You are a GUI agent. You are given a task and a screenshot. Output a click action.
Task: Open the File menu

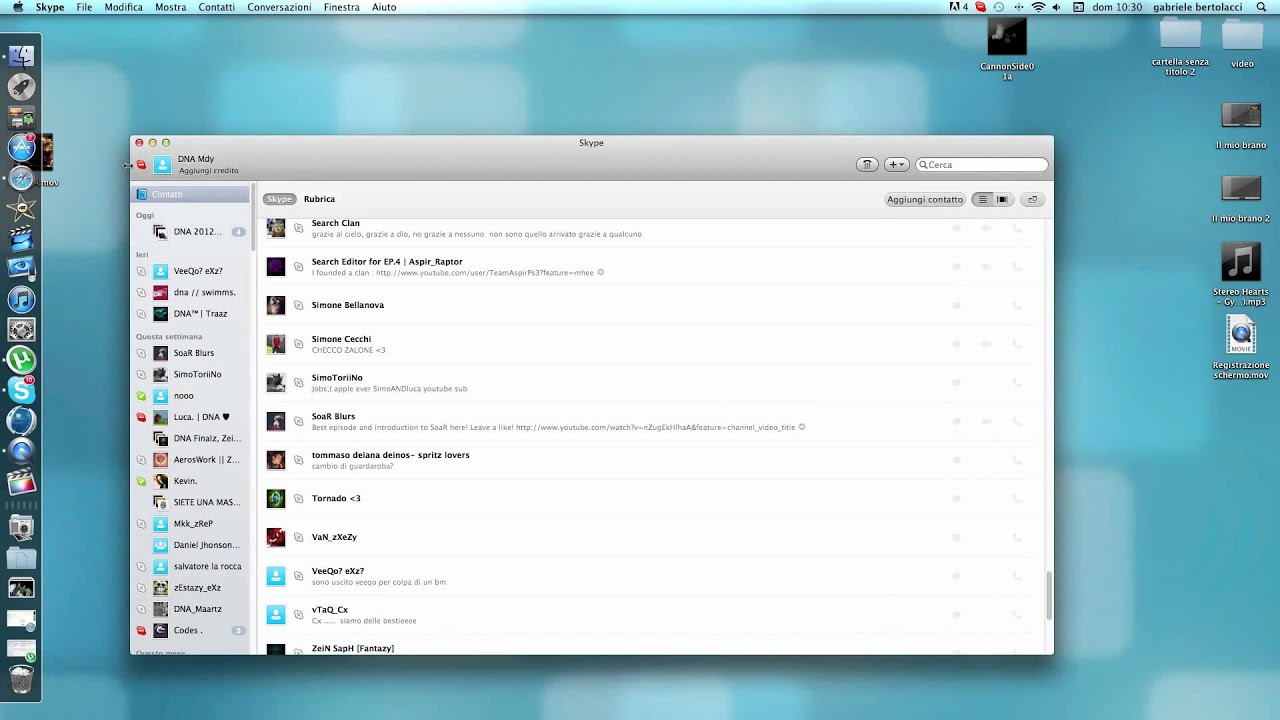tap(84, 7)
